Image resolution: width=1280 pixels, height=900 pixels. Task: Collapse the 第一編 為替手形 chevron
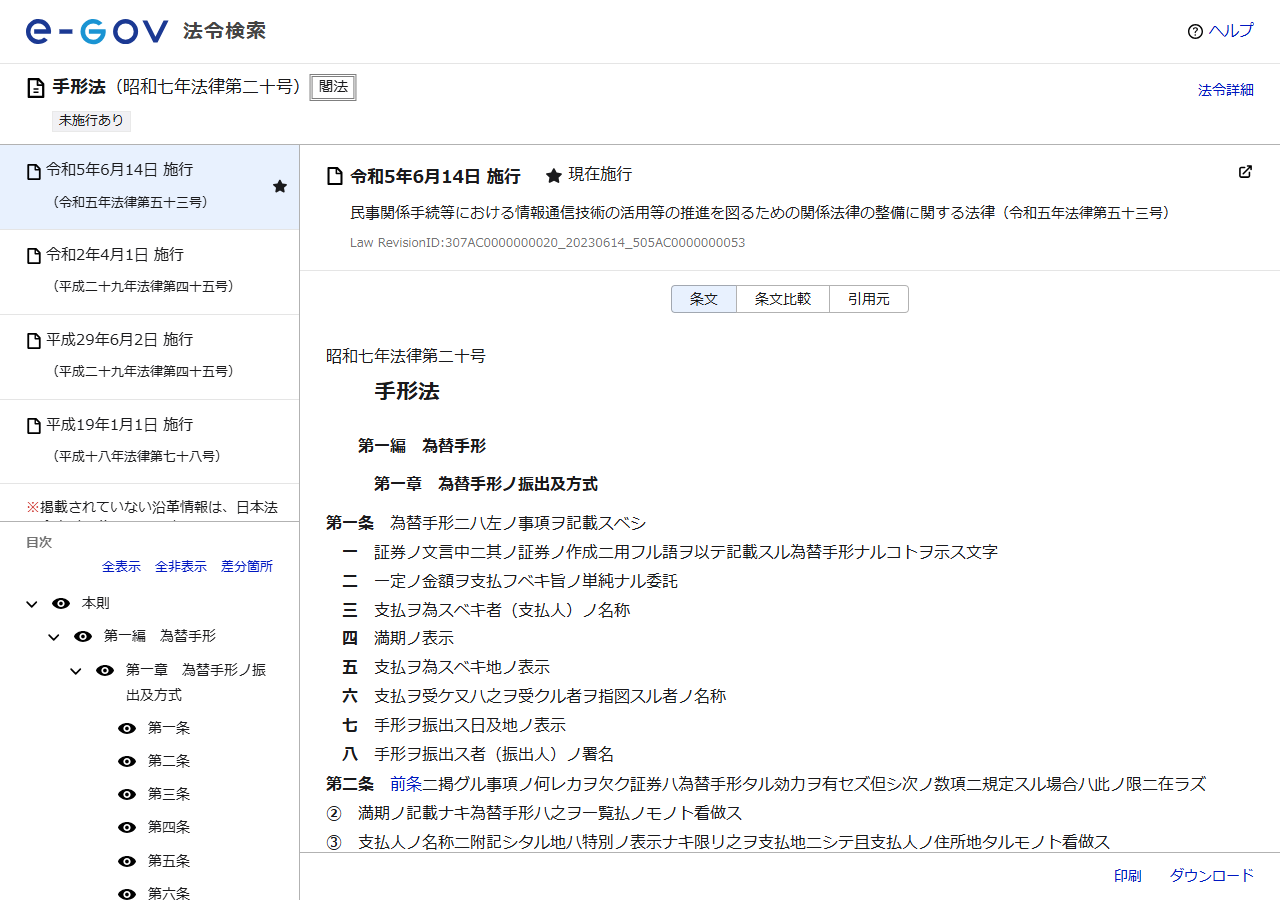[x=54, y=637]
